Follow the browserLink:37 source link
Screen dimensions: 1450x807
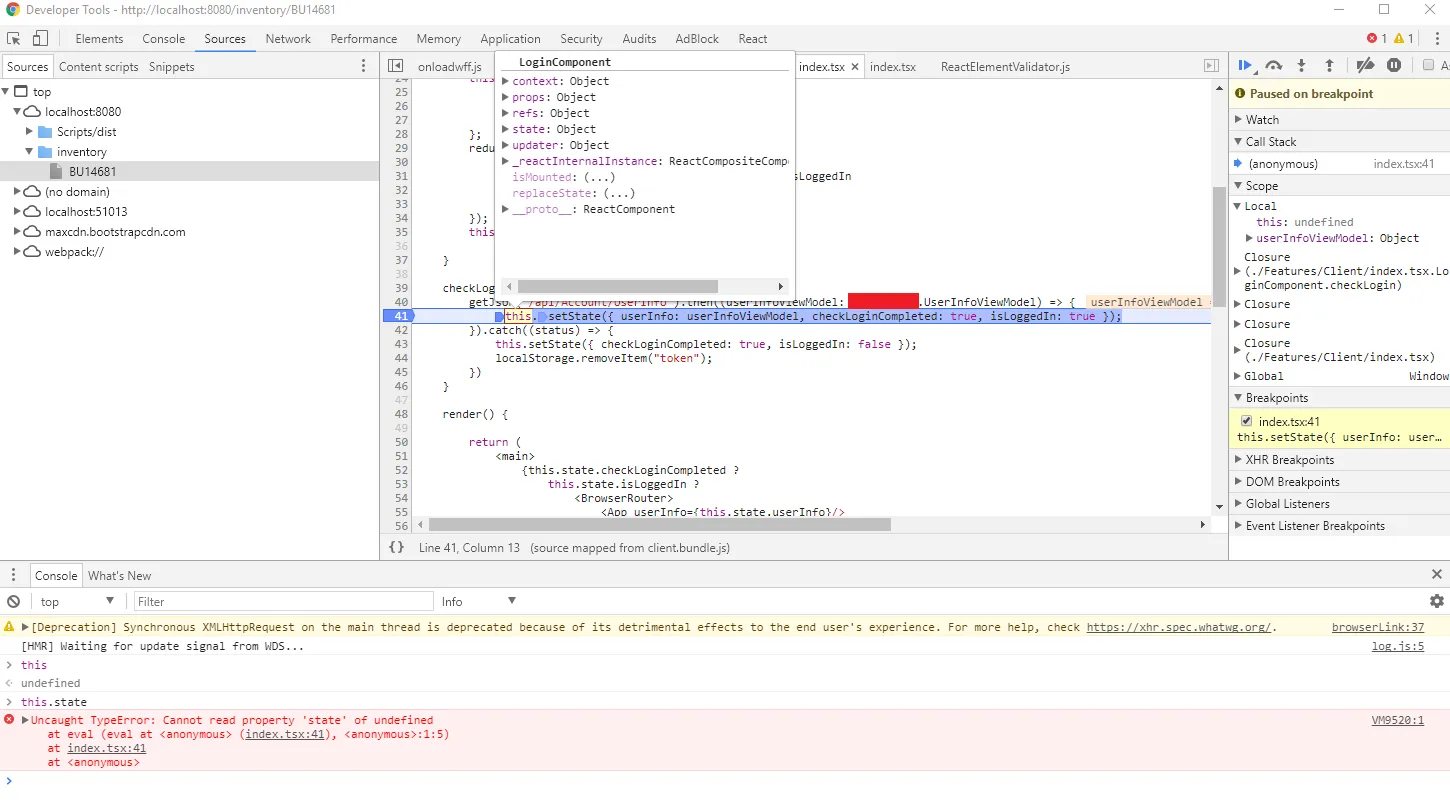coord(1378,627)
